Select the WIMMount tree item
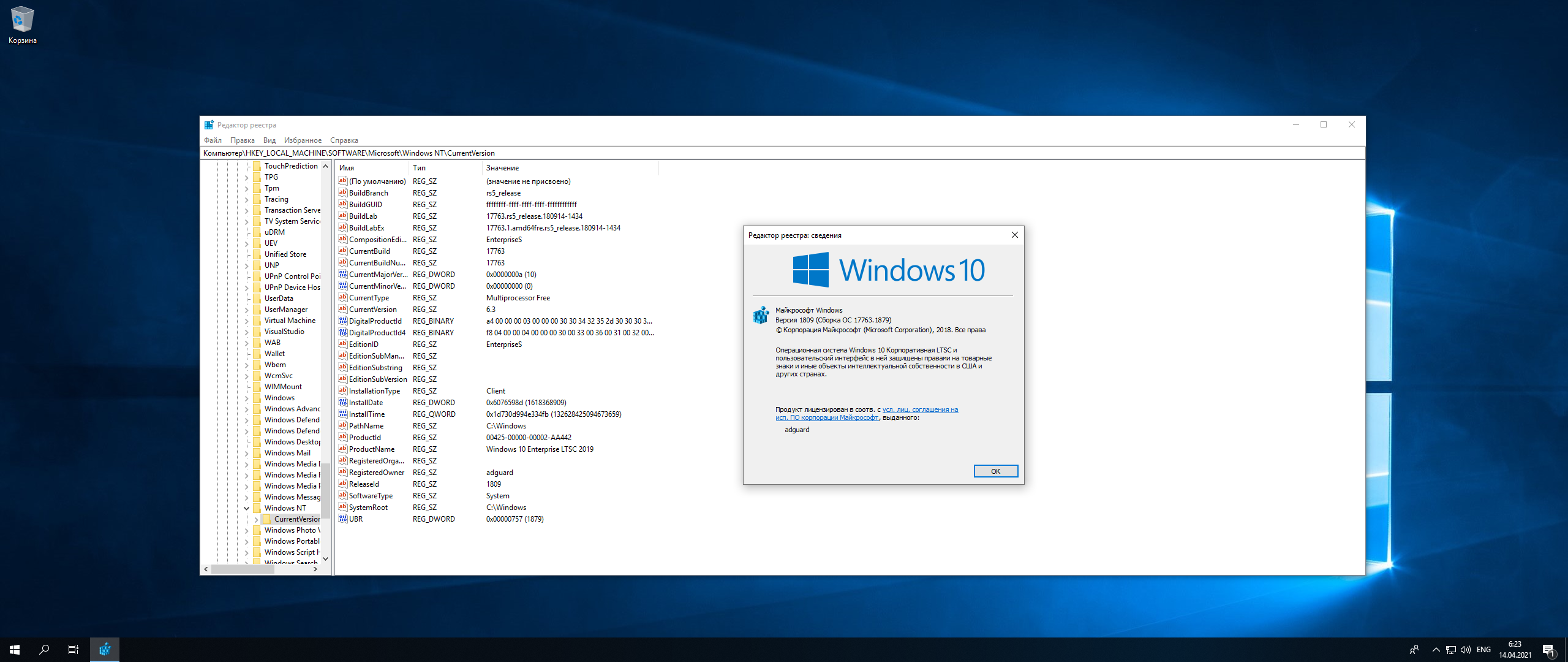The image size is (1568, 662). (x=283, y=387)
